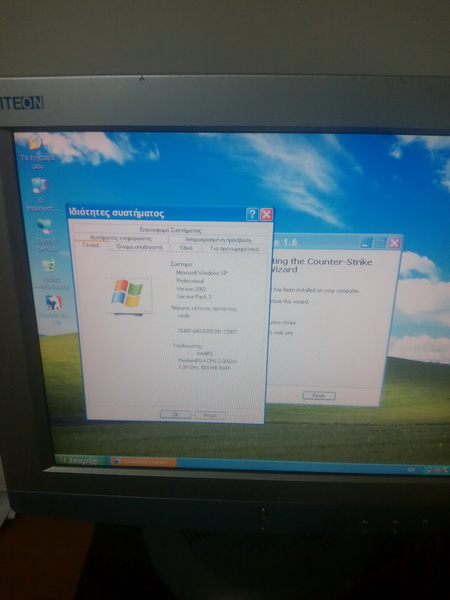This screenshot has height=600, width=450.
Task: Switch to the Απομακρυσμένη πρόσβαση tab
Action: [218, 240]
